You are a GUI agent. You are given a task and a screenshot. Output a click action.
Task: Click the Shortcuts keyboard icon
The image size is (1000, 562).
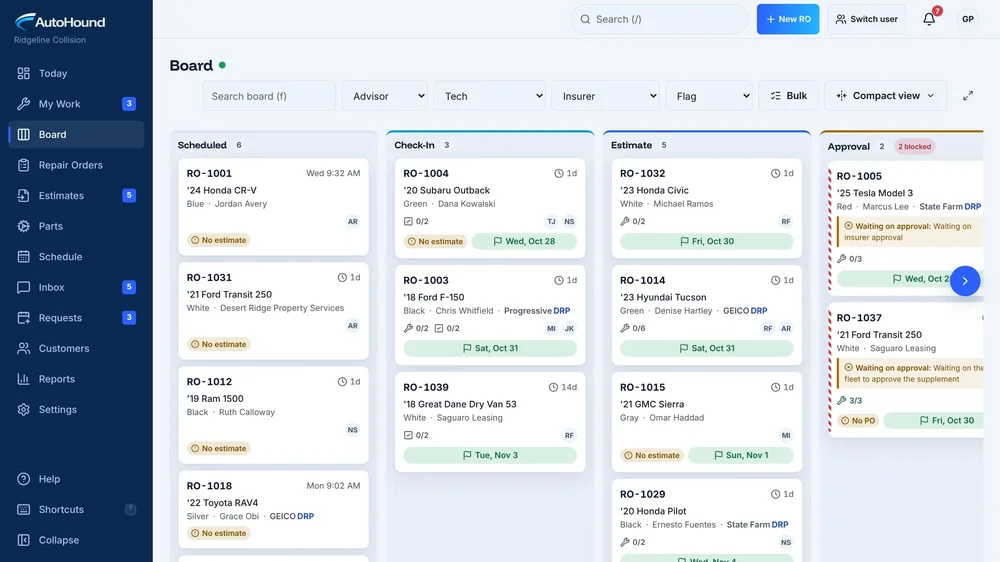tap(24, 509)
